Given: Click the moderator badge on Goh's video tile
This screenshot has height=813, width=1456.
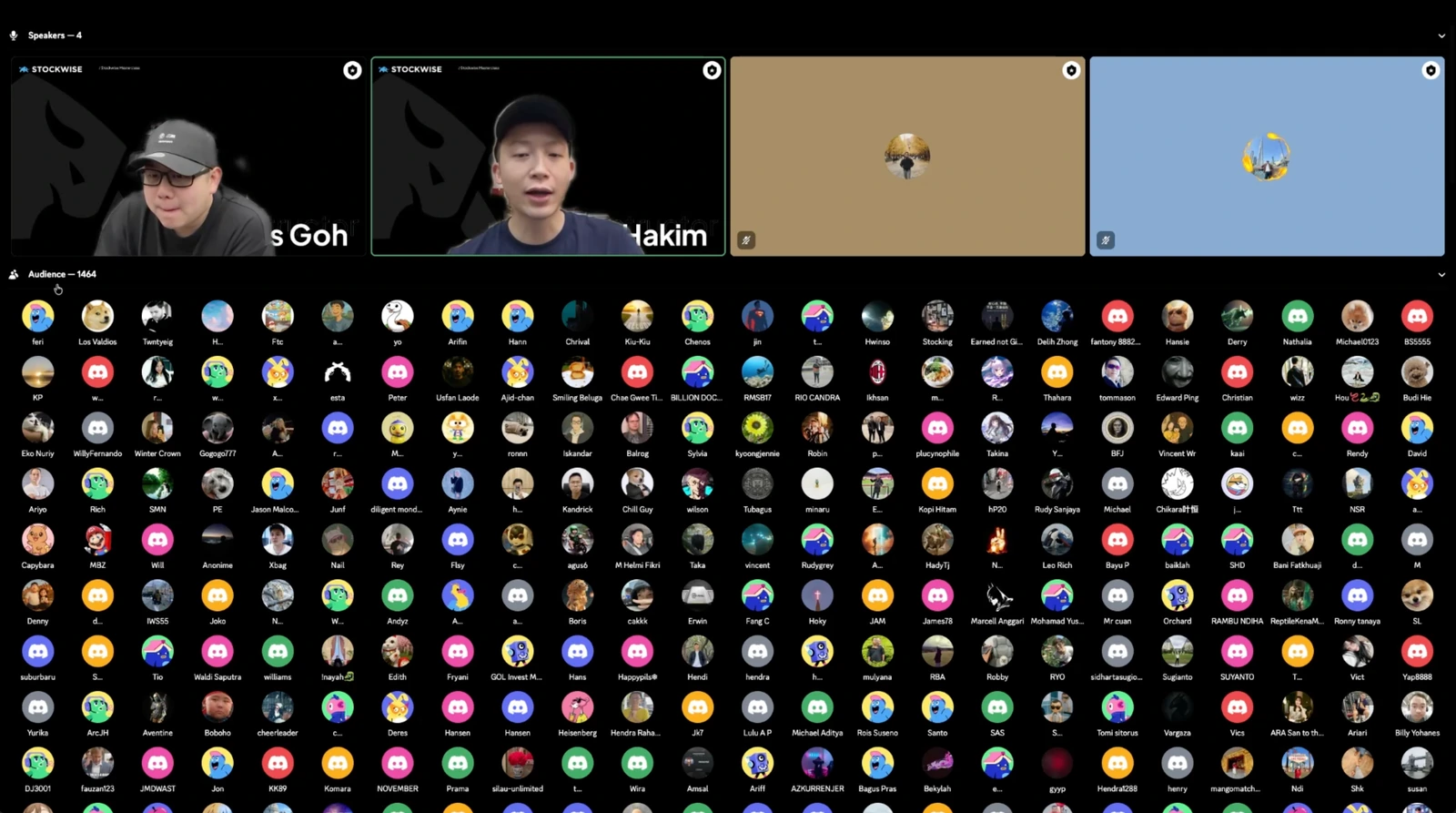Looking at the screenshot, I should tap(352, 70).
